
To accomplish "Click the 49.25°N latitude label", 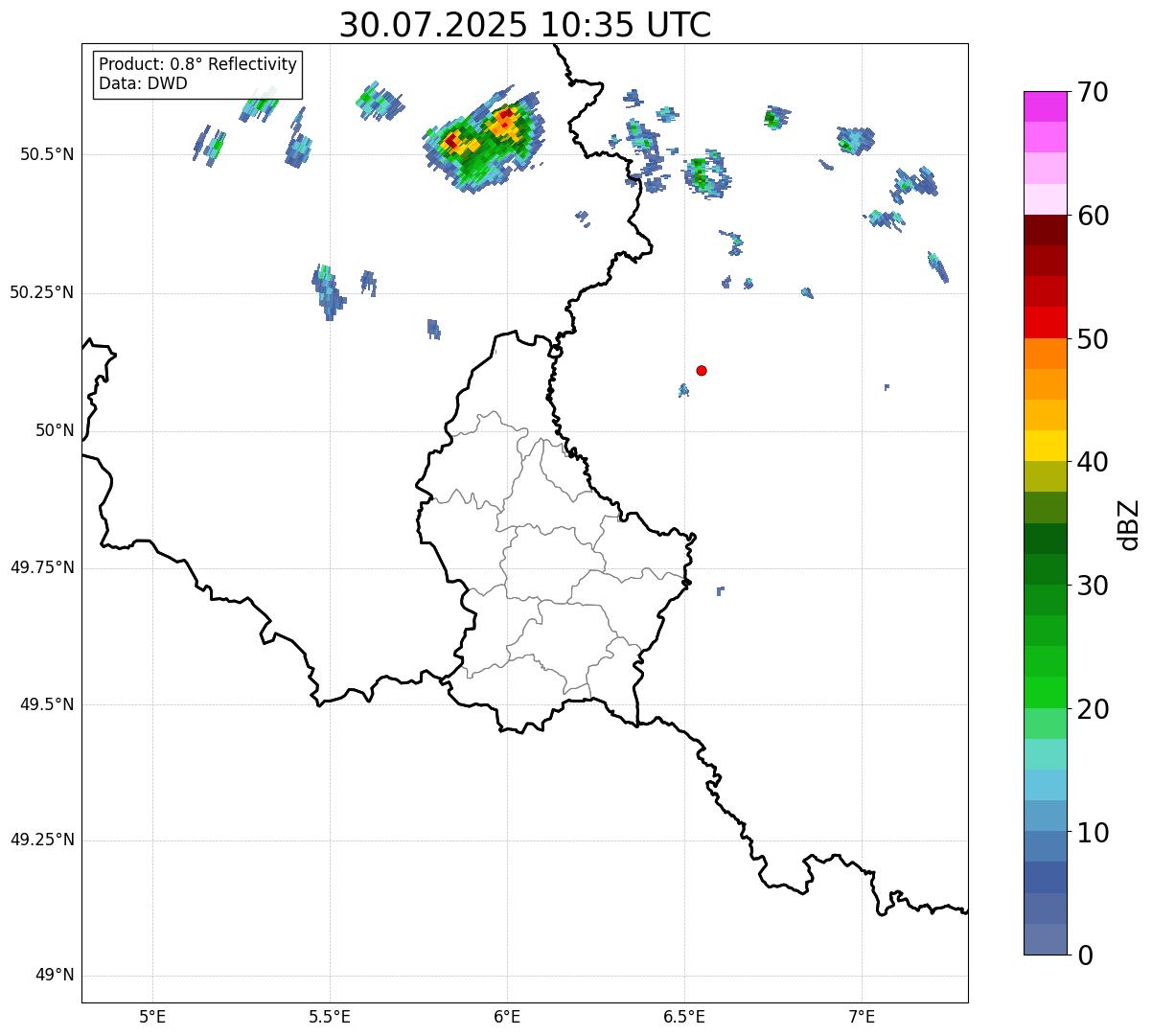I will [x=42, y=840].
